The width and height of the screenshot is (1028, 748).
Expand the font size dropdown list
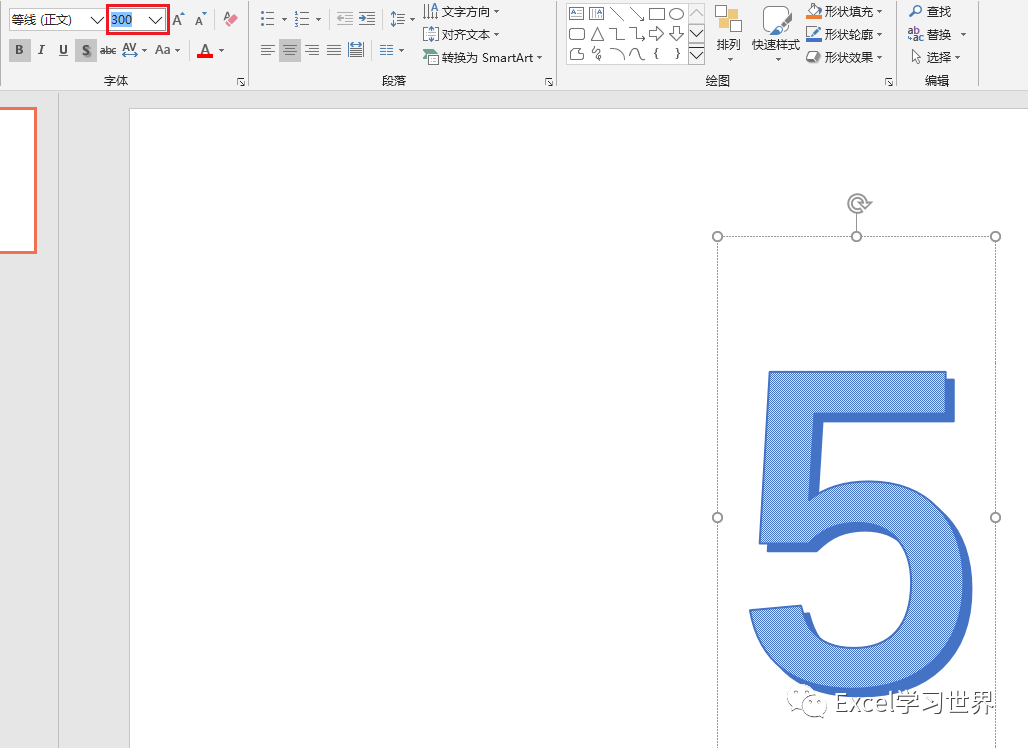coord(155,20)
